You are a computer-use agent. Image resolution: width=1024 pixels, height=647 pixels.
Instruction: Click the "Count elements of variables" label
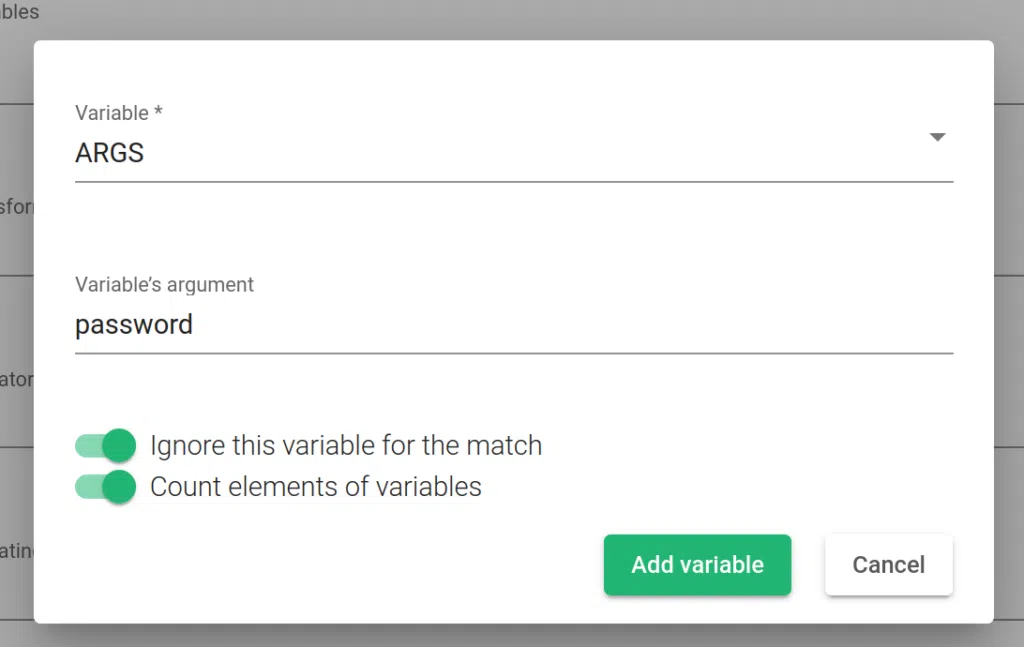click(316, 487)
